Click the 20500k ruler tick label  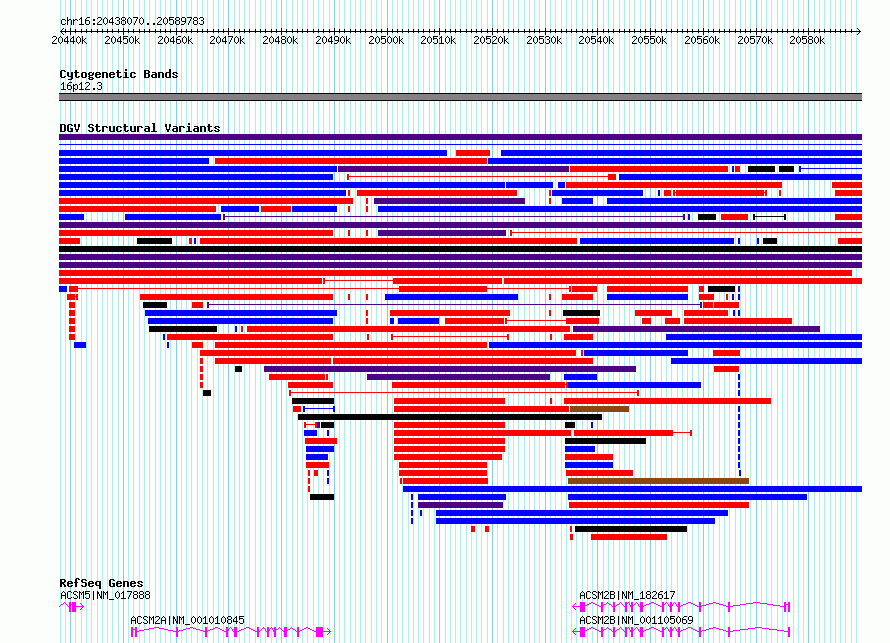point(386,40)
